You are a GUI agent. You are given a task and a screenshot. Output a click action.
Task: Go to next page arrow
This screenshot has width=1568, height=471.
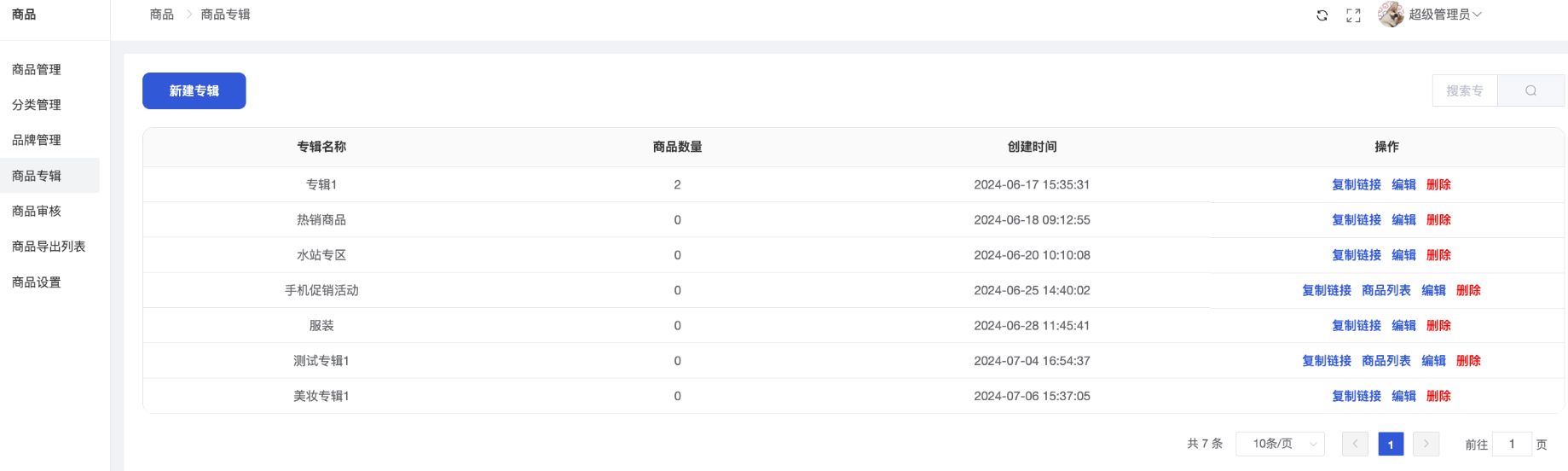click(1426, 444)
